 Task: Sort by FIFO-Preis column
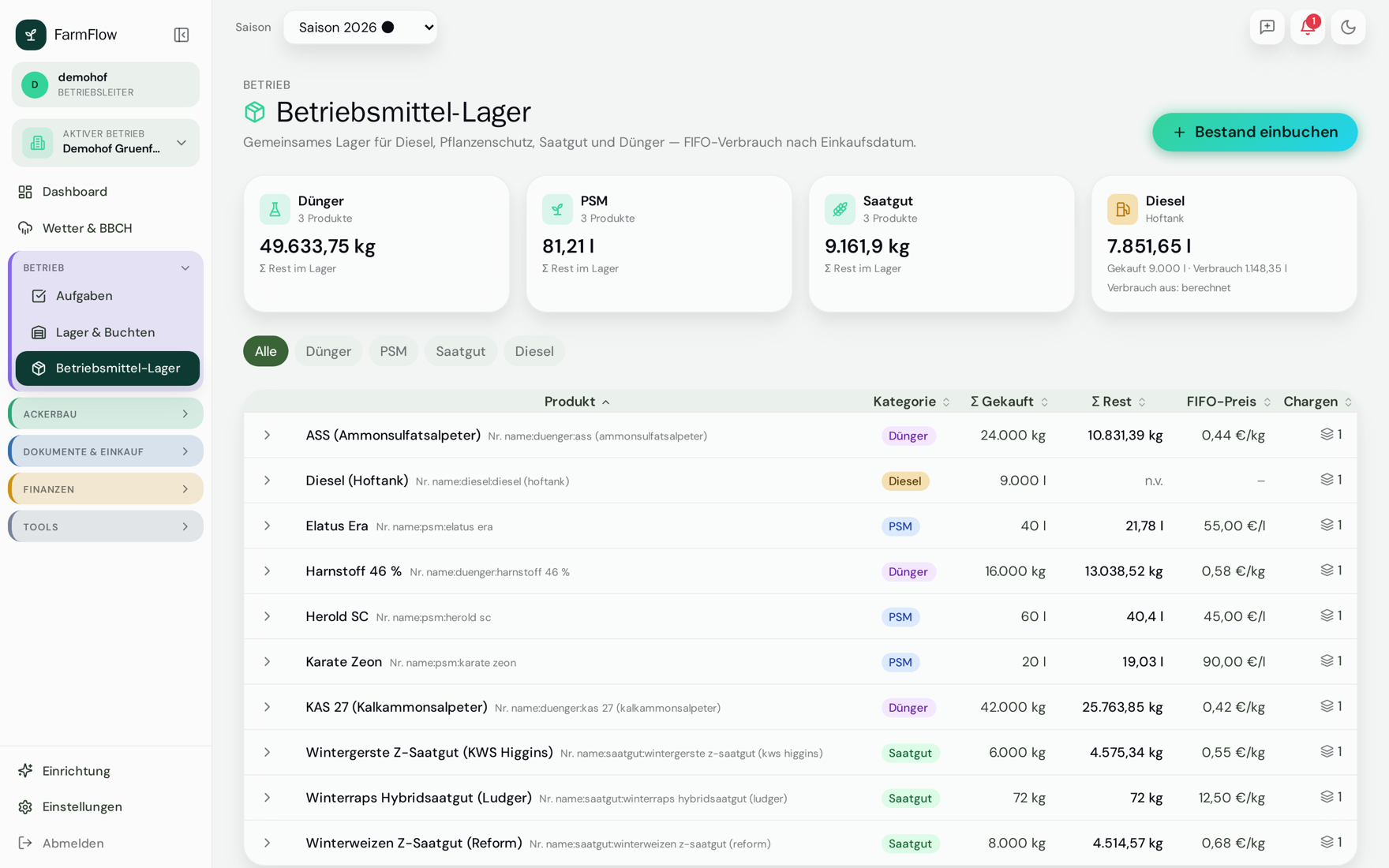click(x=1229, y=402)
